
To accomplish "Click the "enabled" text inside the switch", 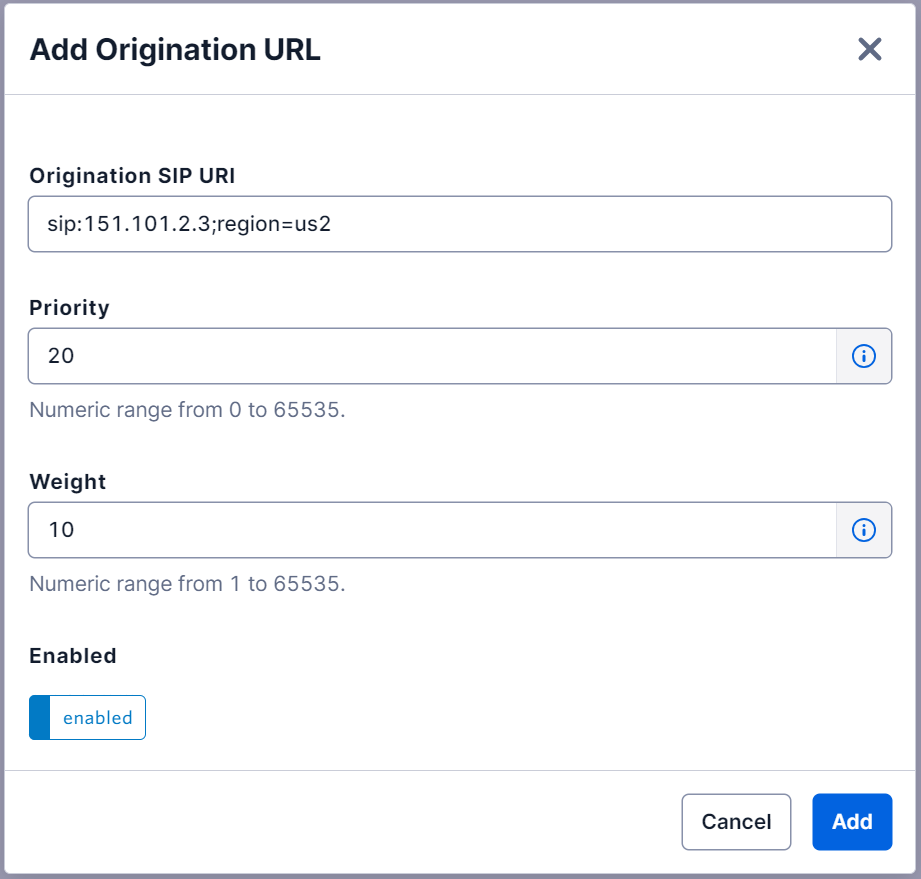I will (98, 718).
